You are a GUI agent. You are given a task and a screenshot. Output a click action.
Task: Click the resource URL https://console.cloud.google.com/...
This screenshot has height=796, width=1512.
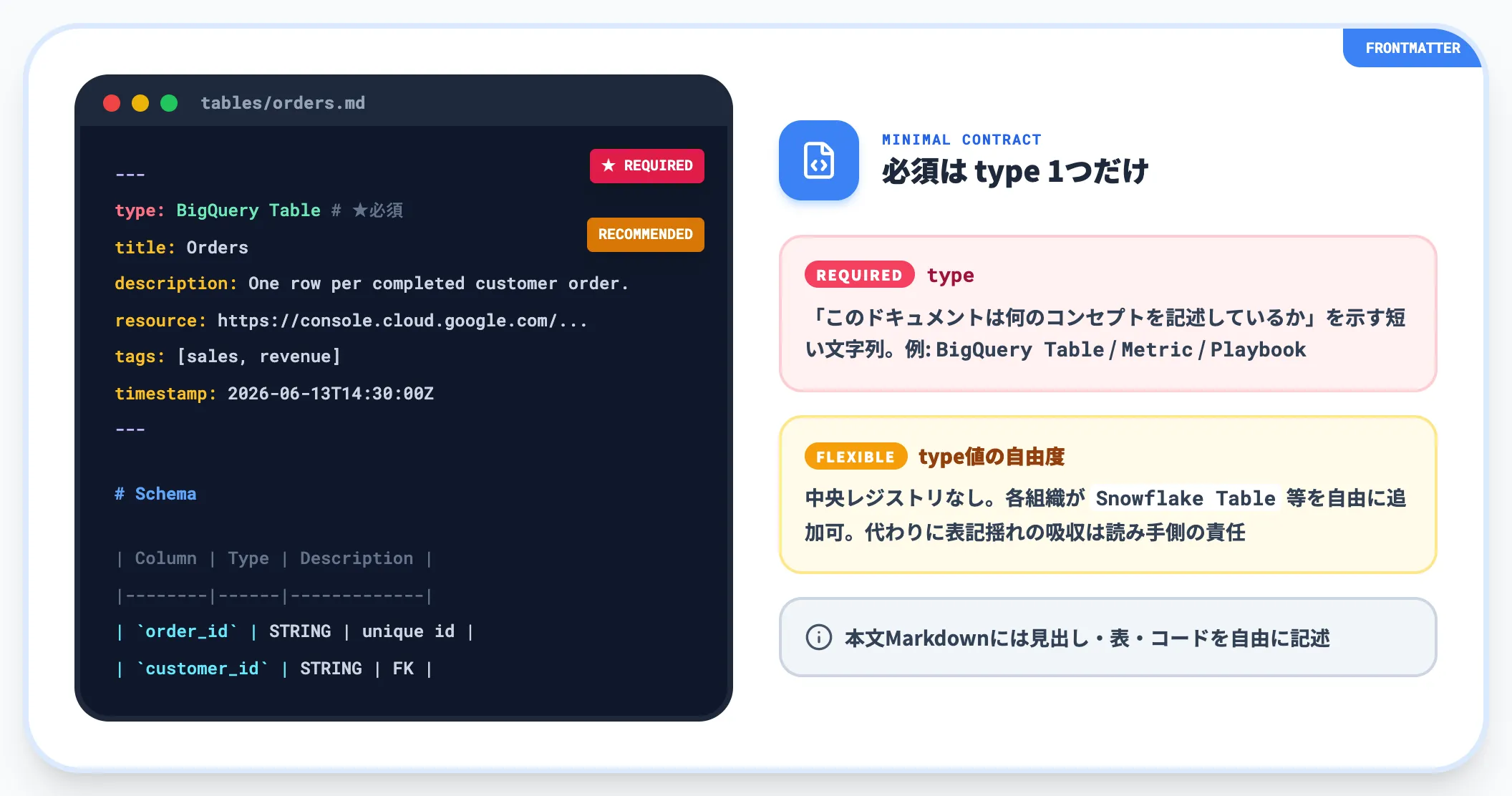pos(402,320)
